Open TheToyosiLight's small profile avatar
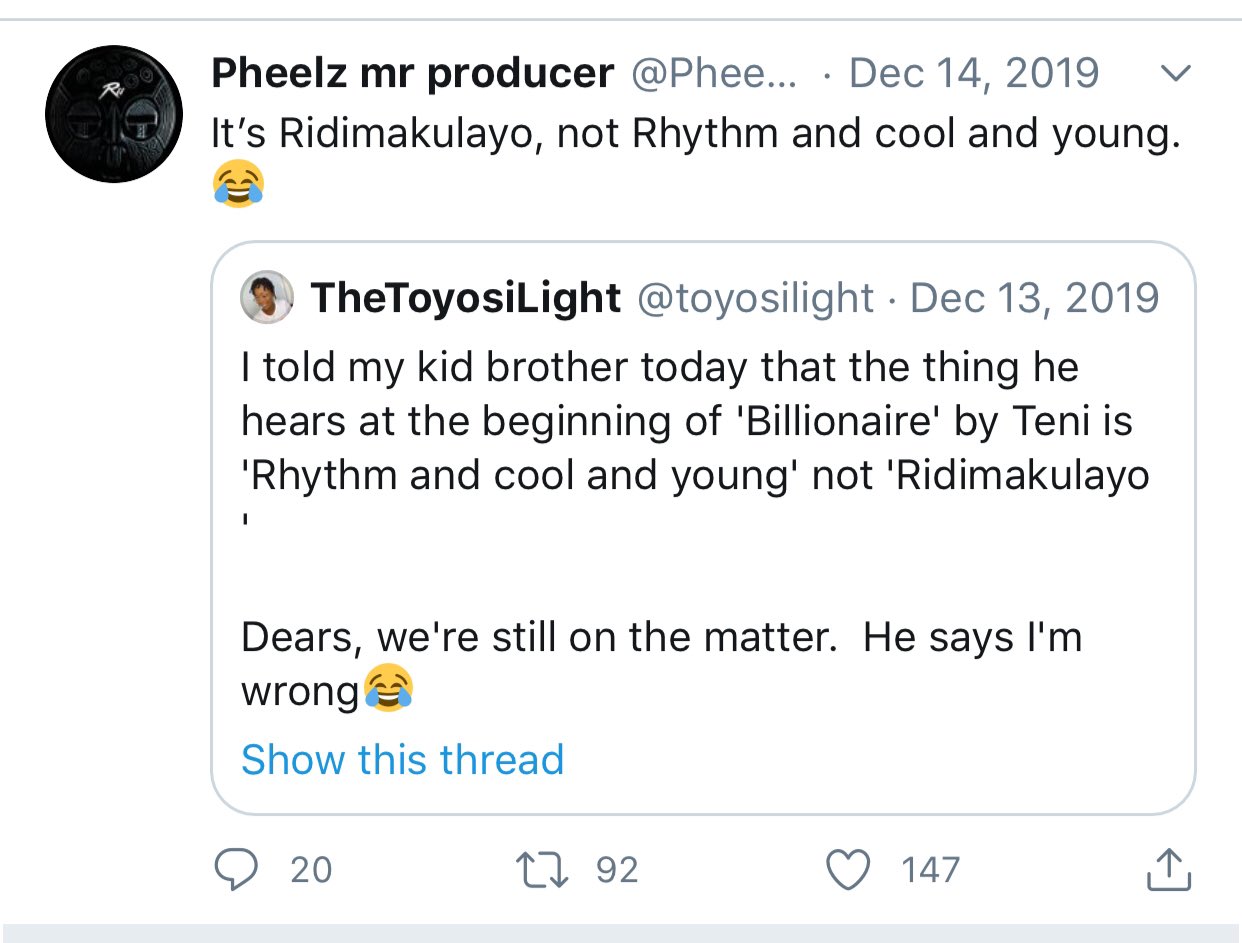Viewport: 1242px width, 943px height. click(x=267, y=297)
